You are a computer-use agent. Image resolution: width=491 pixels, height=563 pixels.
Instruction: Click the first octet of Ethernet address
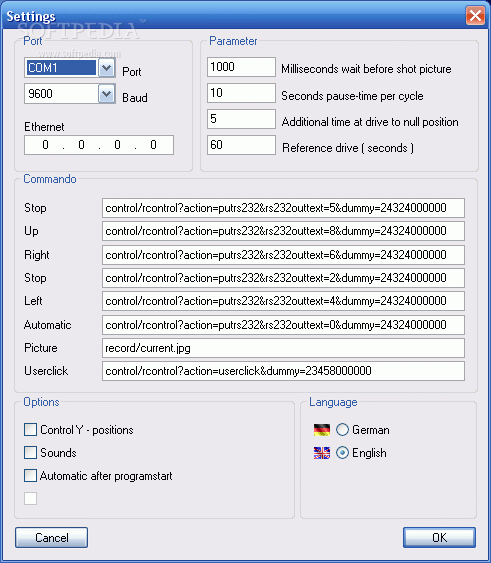[x=45, y=145]
